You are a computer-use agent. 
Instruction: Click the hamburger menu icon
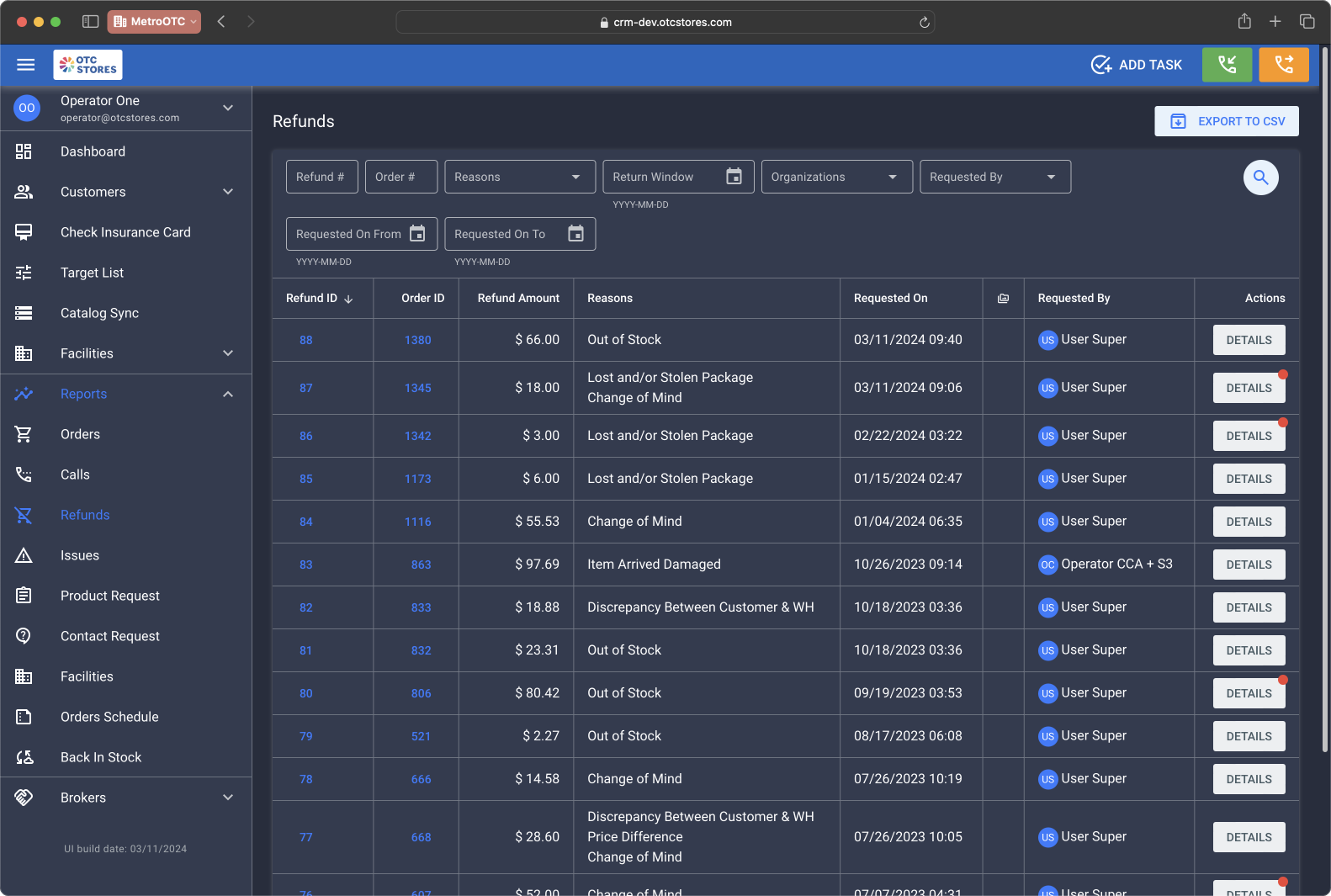click(x=26, y=65)
